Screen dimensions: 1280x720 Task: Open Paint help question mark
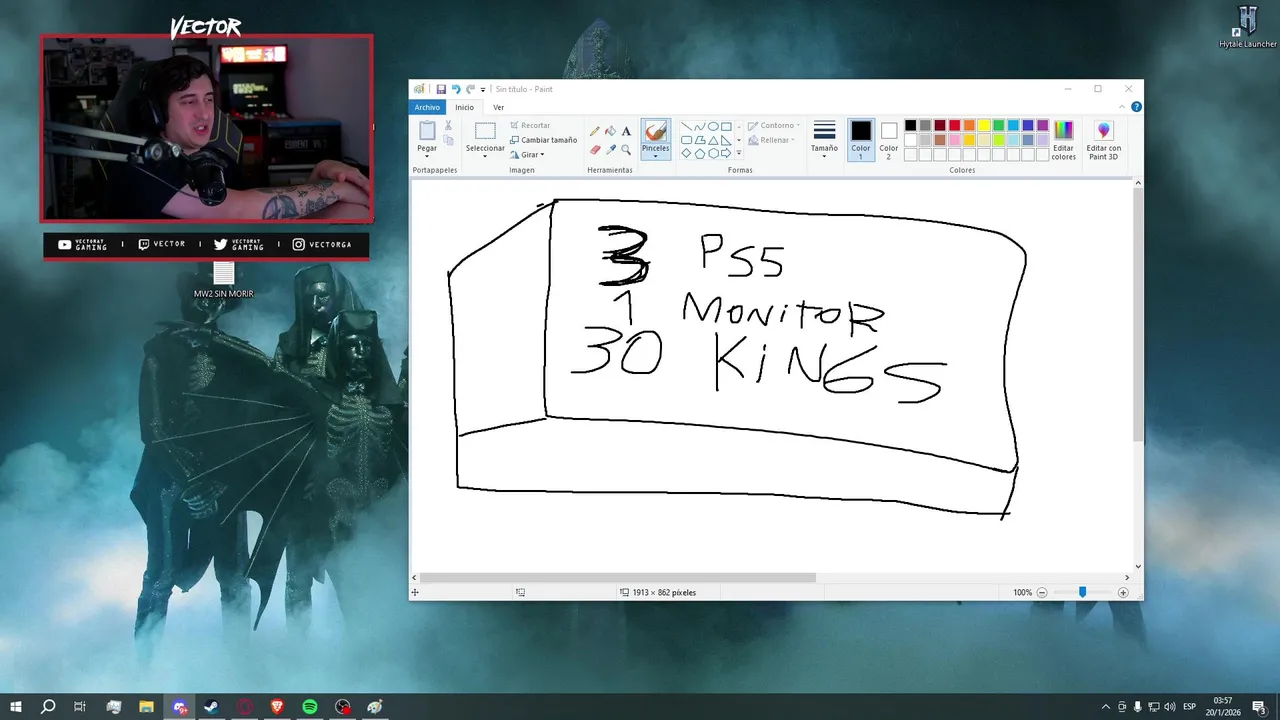coord(1137,107)
